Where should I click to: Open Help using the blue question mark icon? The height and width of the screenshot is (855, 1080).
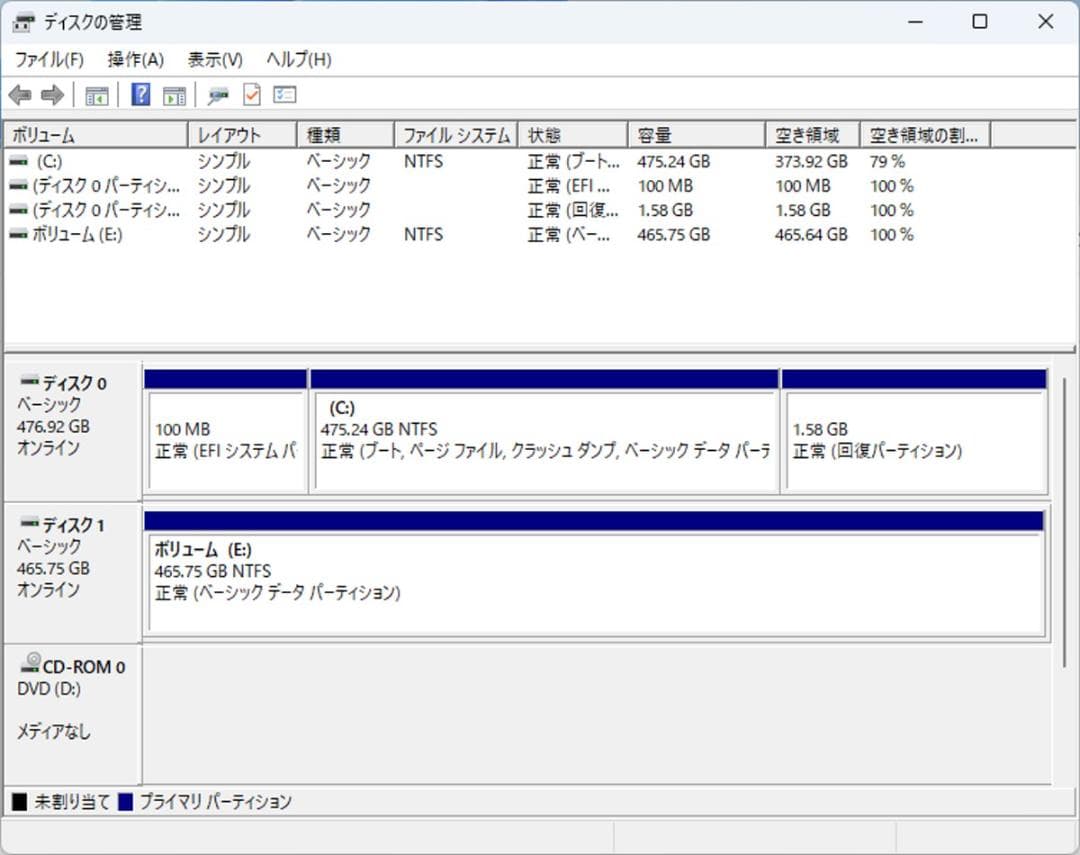141,94
